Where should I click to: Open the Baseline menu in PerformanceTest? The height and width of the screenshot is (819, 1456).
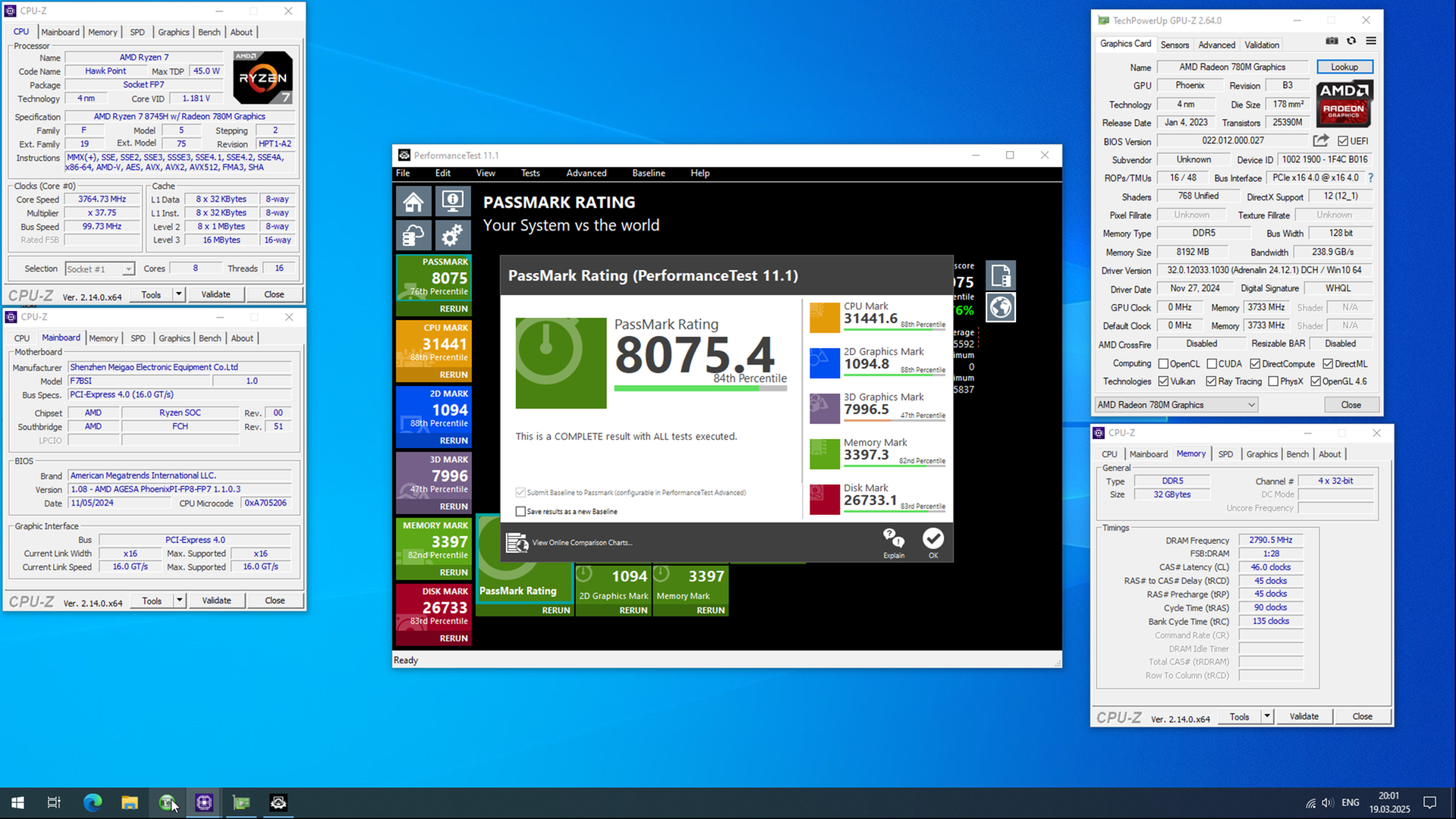click(x=649, y=173)
